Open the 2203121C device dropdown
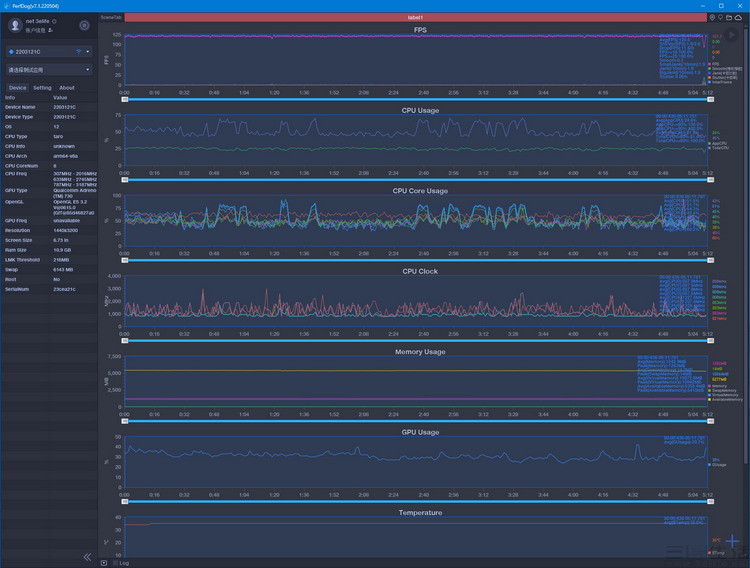Viewport: 750px width, 568px height. tap(49, 51)
